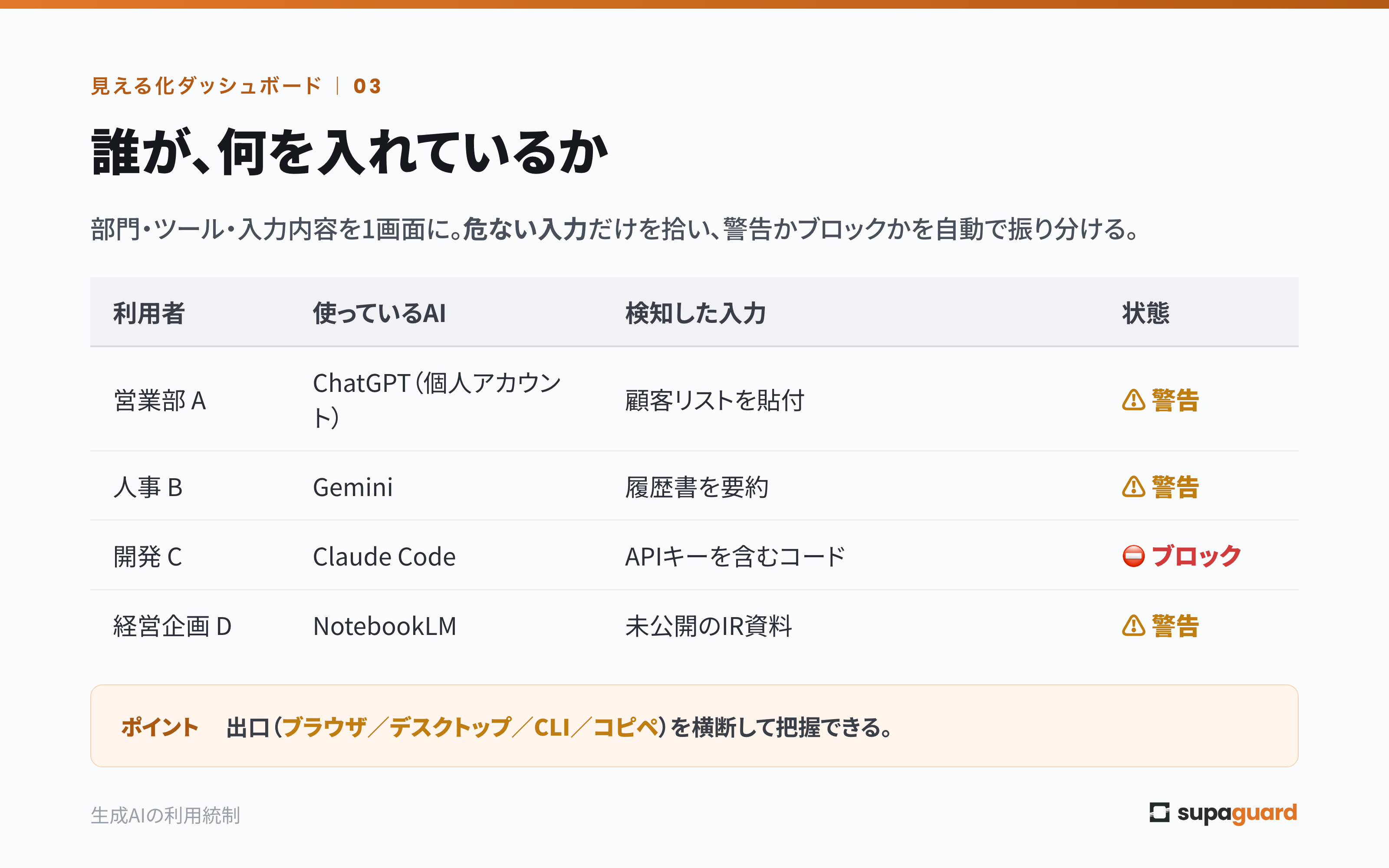Viewport: 1389px width, 868px height.
Task: Click the highlighted word ブラウザ
Action: coord(324,727)
